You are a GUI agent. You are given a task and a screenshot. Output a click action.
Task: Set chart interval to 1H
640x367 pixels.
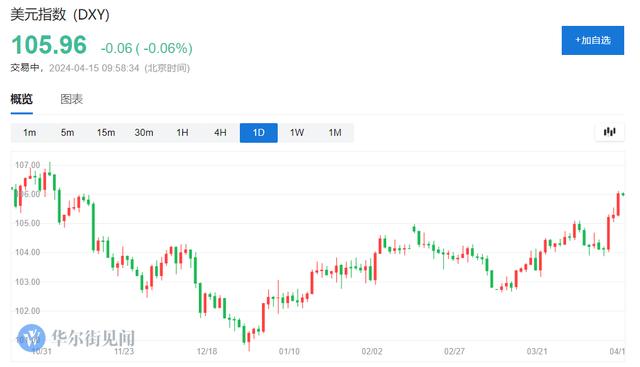tap(182, 133)
